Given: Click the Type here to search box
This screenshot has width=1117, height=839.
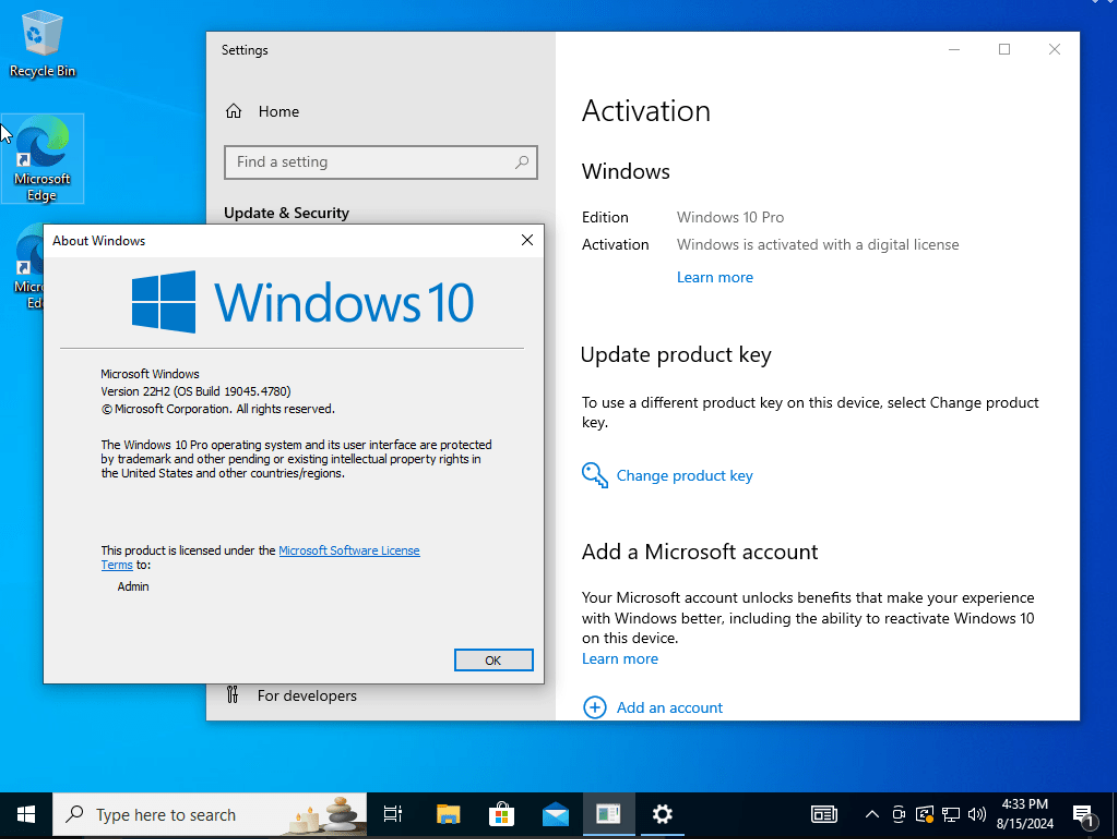Looking at the screenshot, I should (210, 815).
